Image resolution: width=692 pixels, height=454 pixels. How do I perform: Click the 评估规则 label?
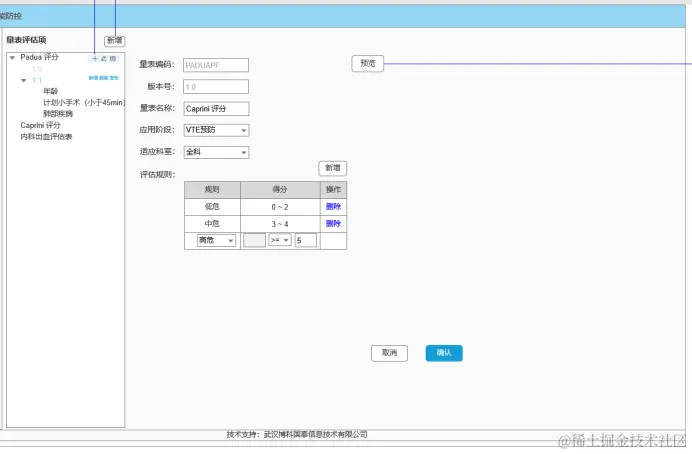tap(158, 175)
